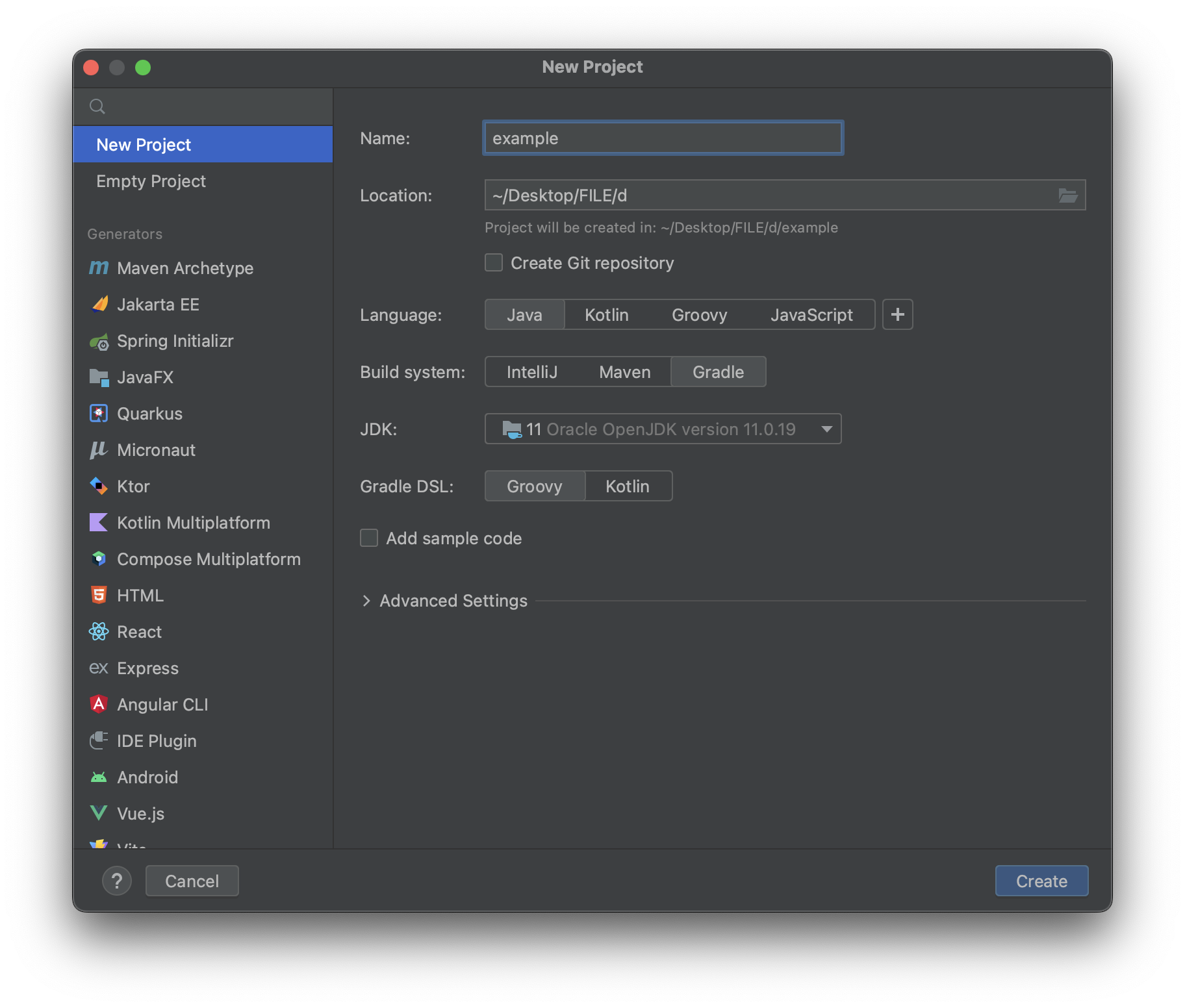Select Groovy as the language
This screenshot has width=1185, height=1008.
tap(699, 314)
